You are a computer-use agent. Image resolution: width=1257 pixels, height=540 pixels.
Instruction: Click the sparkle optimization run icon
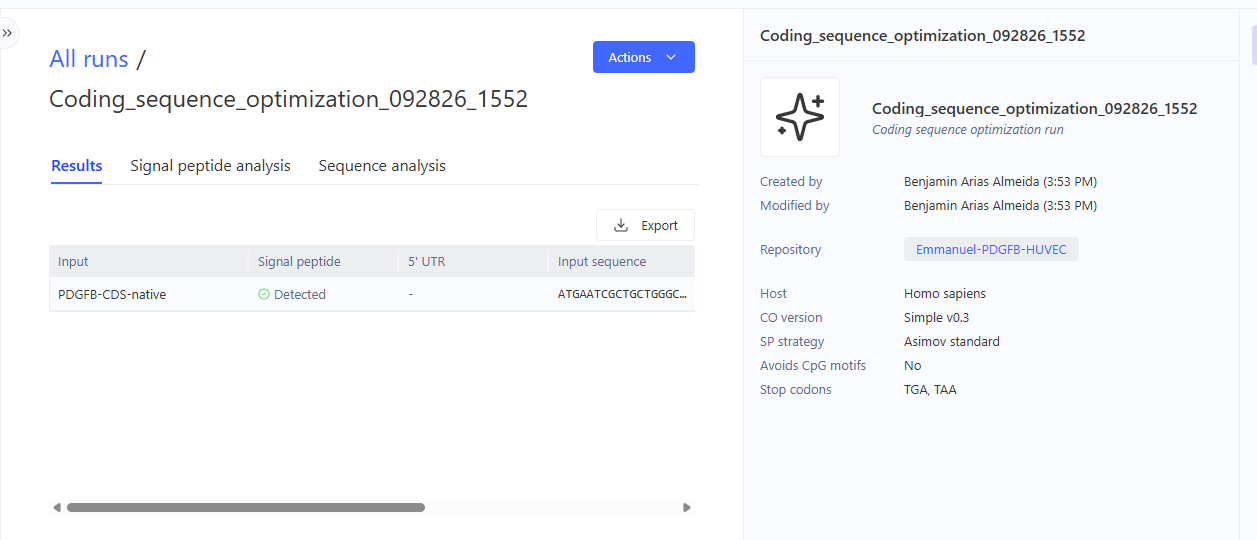pos(800,117)
